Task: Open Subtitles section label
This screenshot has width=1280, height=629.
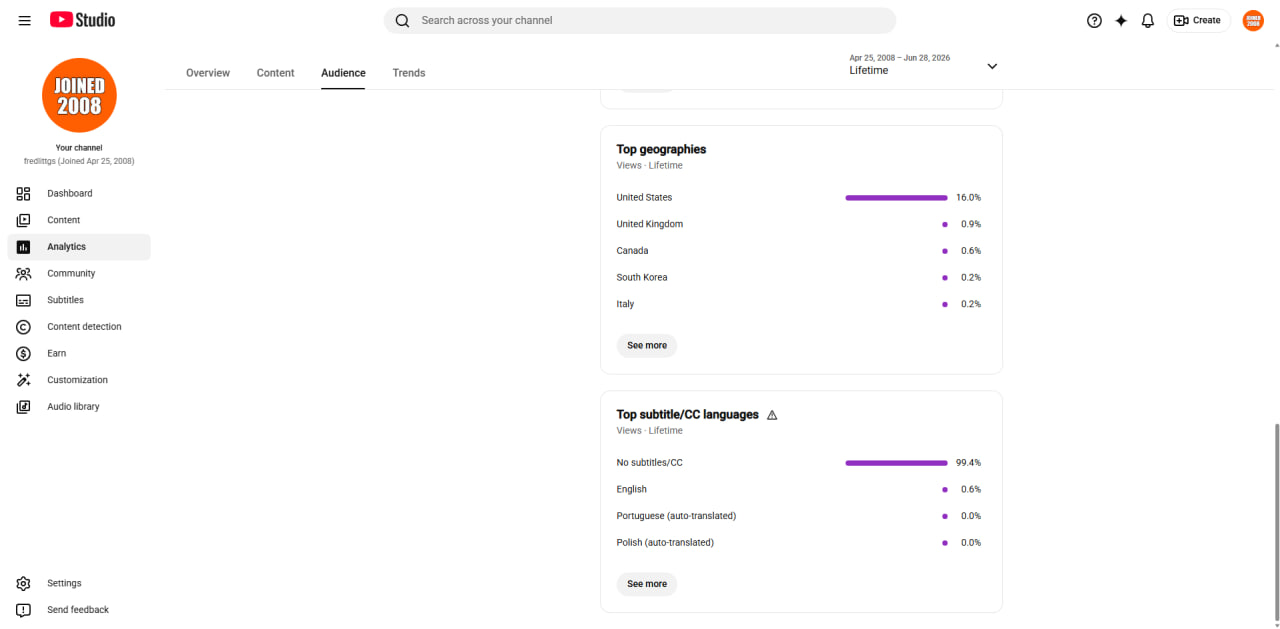Action: pyautogui.click(x=66, y=300)
